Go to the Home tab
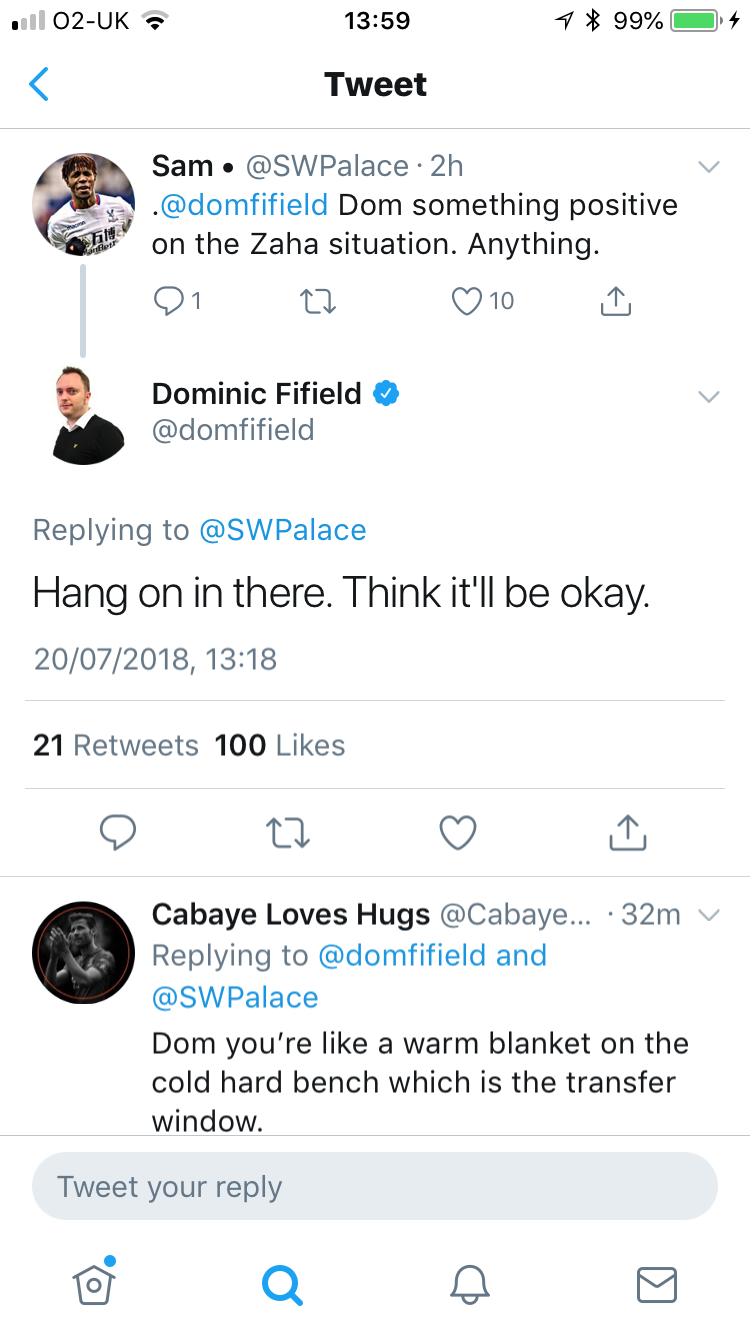The height and width of the screenshot is (1334, 750). pos(94,1283)
